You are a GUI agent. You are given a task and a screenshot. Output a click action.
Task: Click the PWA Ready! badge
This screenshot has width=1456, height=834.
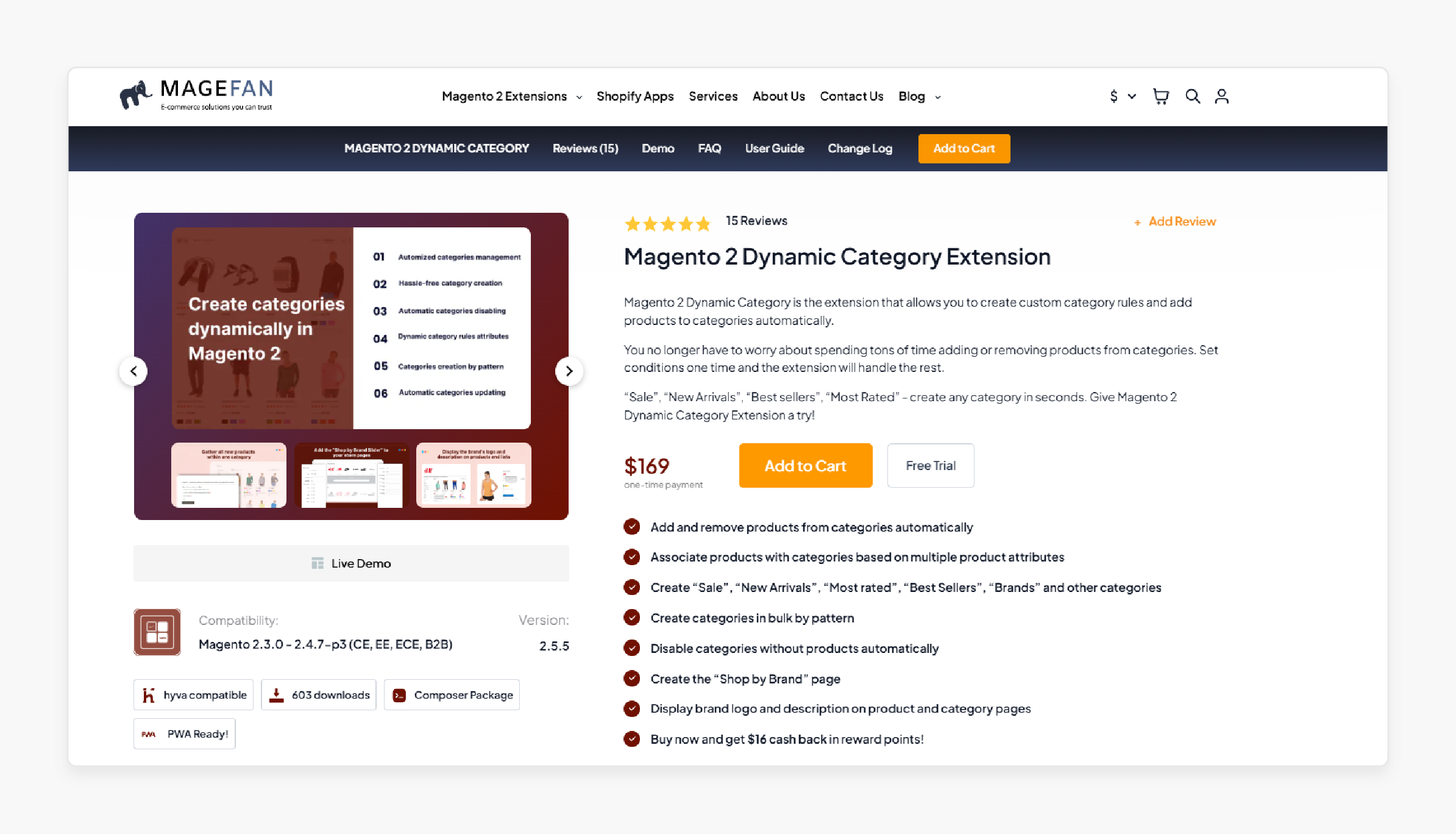click(x=184, y=734)
